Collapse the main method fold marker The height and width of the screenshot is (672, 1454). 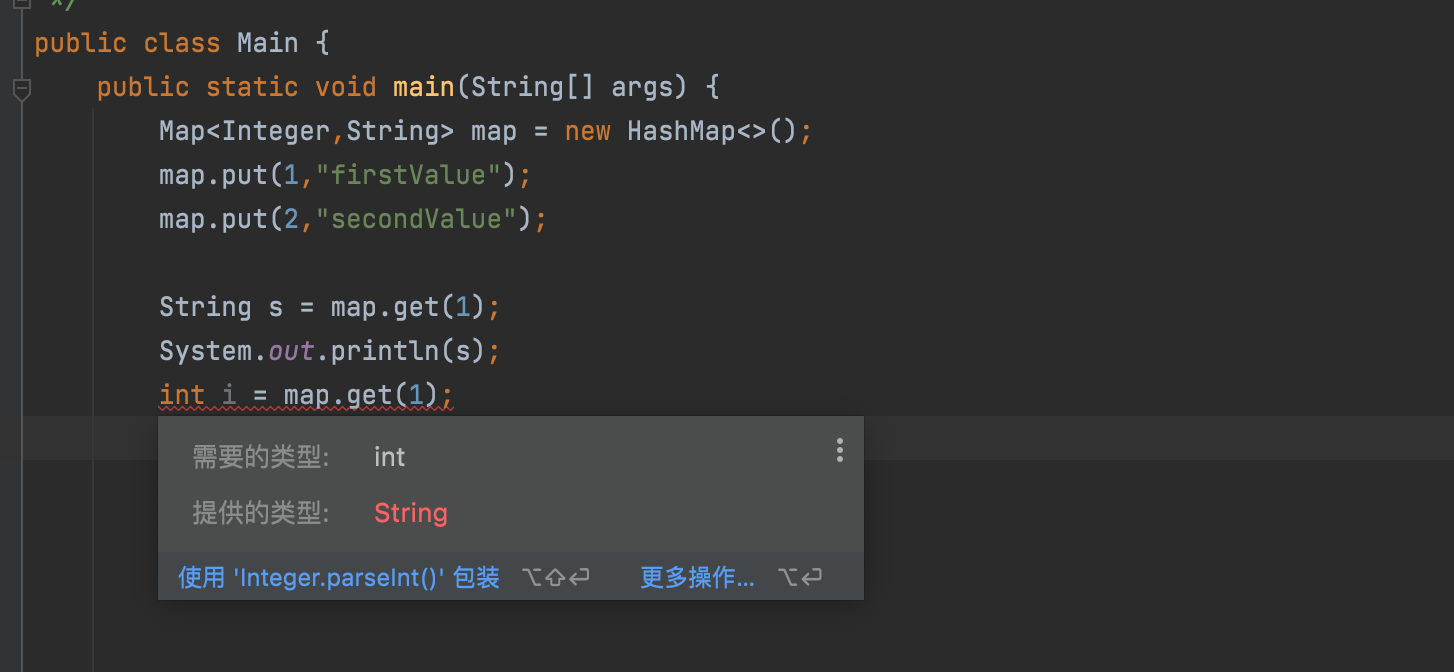tap(21, 89)
